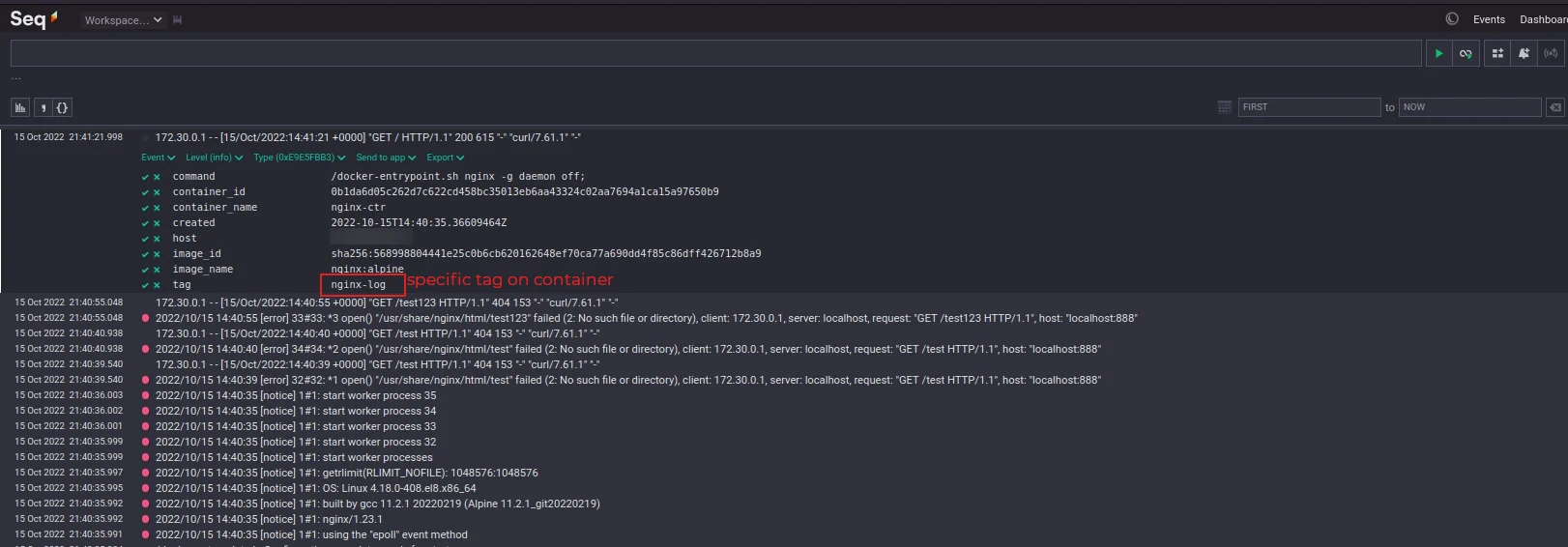Click the 2022-10-15T14:40:35 created value

click(x=419, y=223)
